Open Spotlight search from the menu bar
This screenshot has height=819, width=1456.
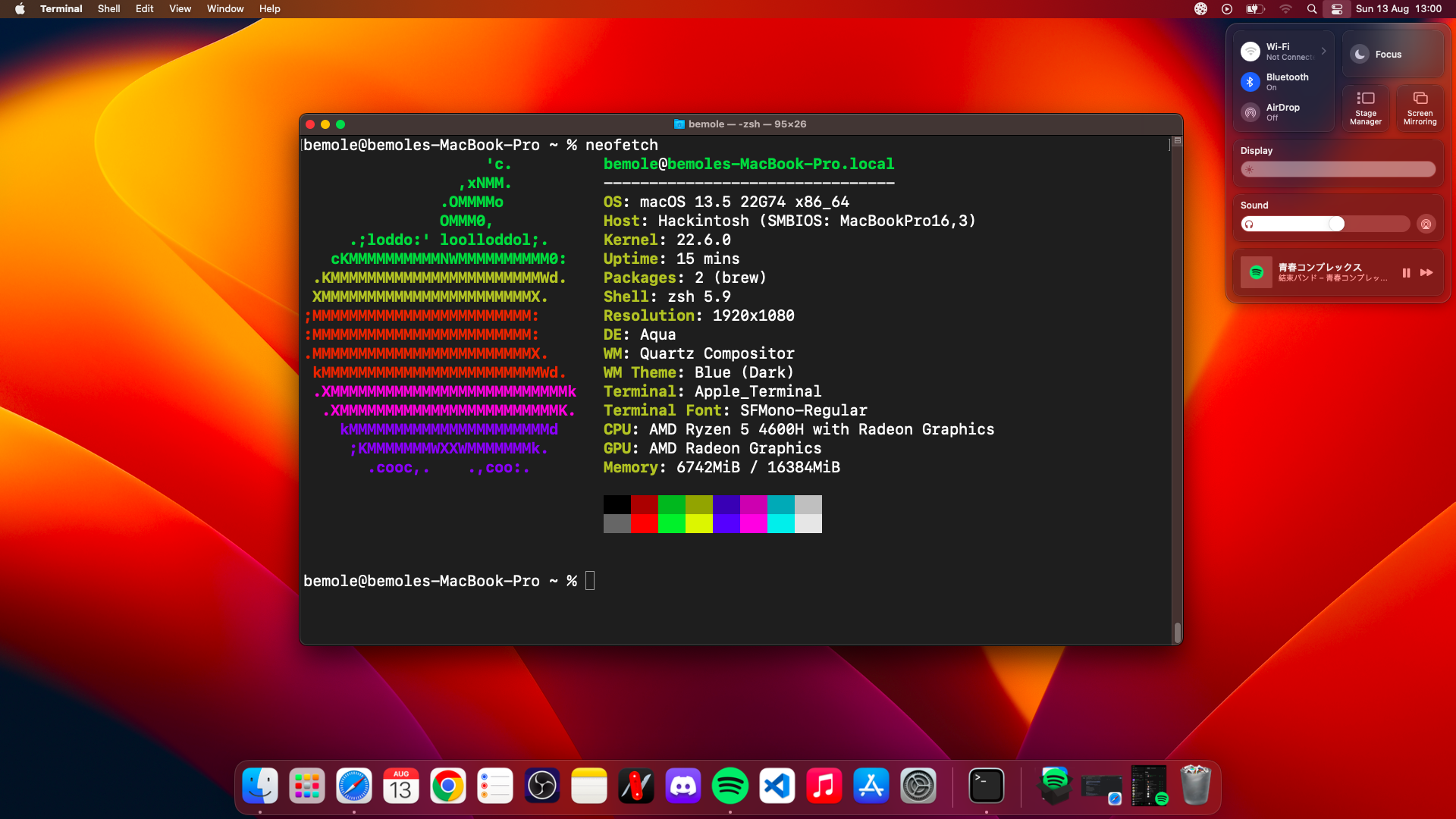[1311, 8]
